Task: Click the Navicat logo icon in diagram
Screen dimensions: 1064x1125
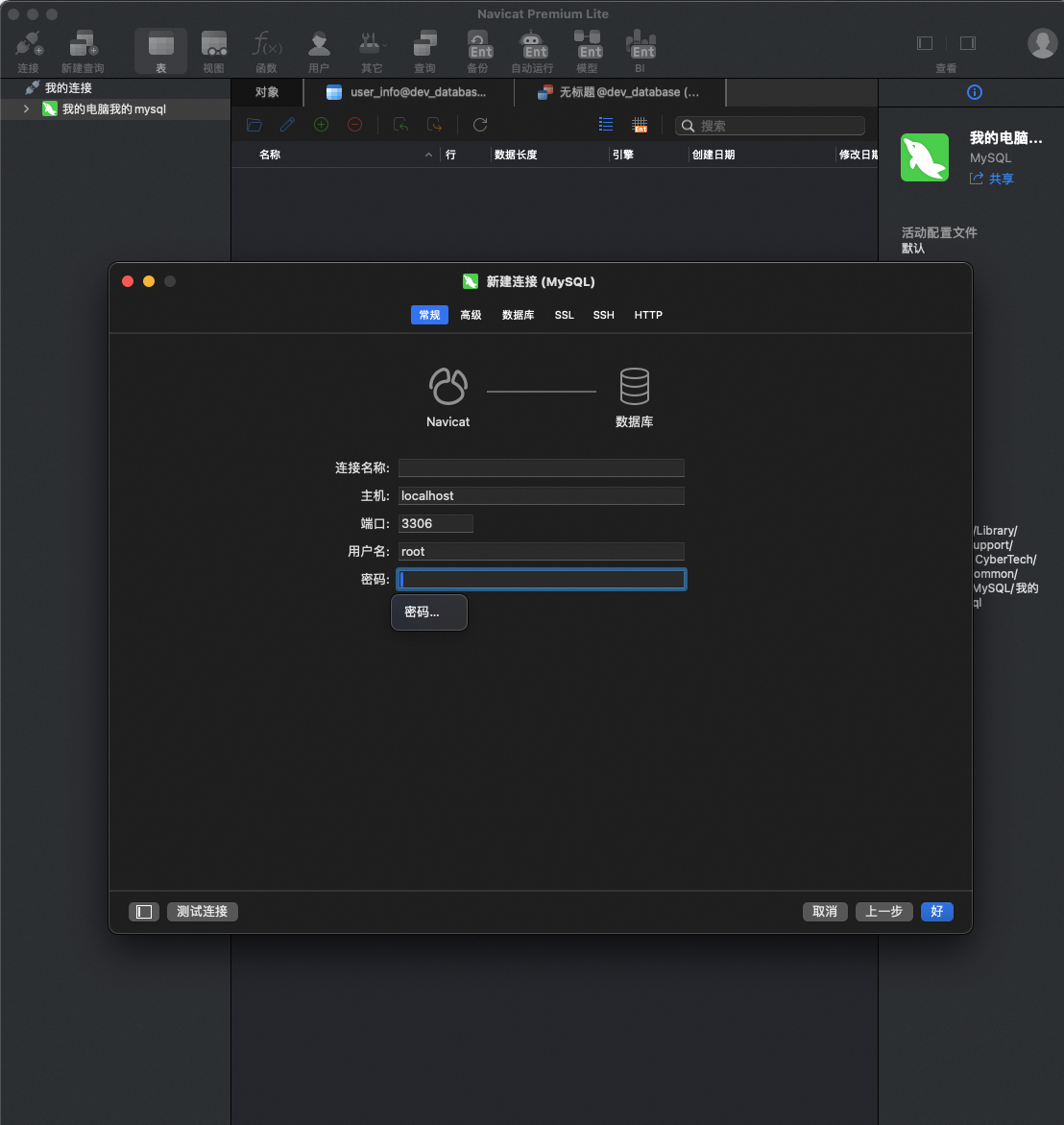Action: pyautogui.click(x=448, y=387)
